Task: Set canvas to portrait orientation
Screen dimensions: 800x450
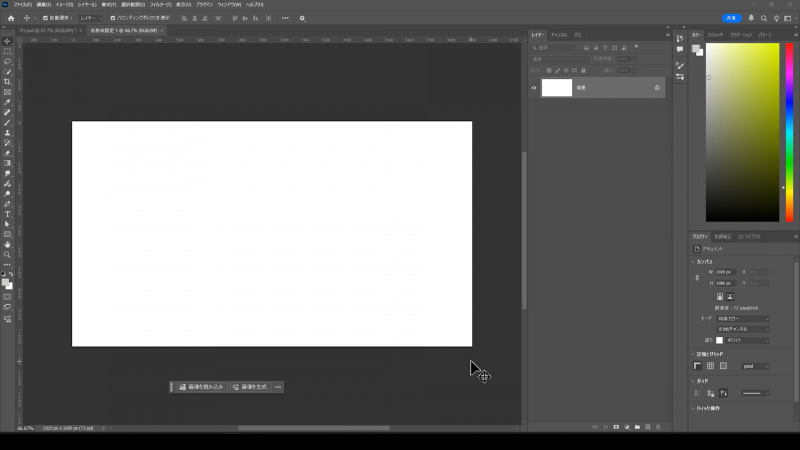Action: pos(720,296)
